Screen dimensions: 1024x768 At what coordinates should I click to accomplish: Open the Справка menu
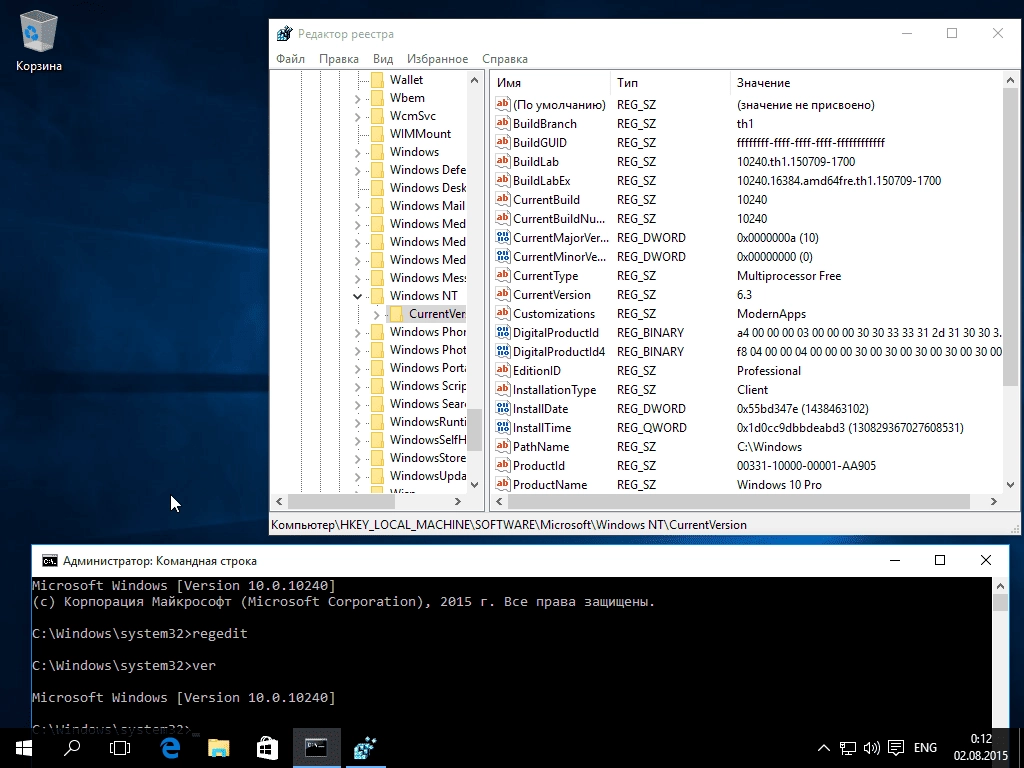[x=505, y=59]
